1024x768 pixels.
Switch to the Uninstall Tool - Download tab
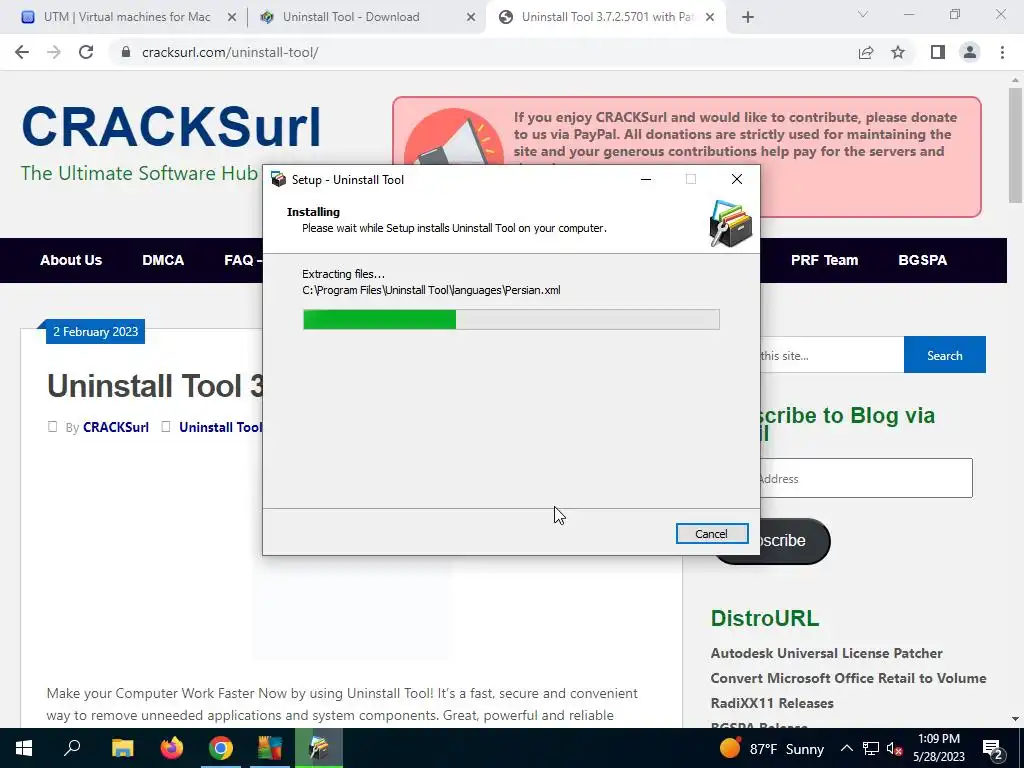(351, 17)
